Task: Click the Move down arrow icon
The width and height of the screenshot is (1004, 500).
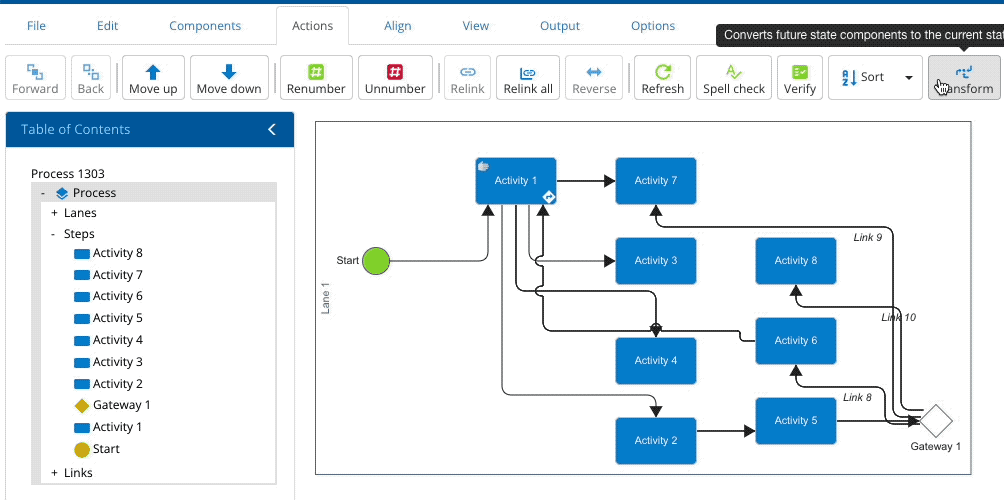Action: pyautogui.click(x=229, y=72)
